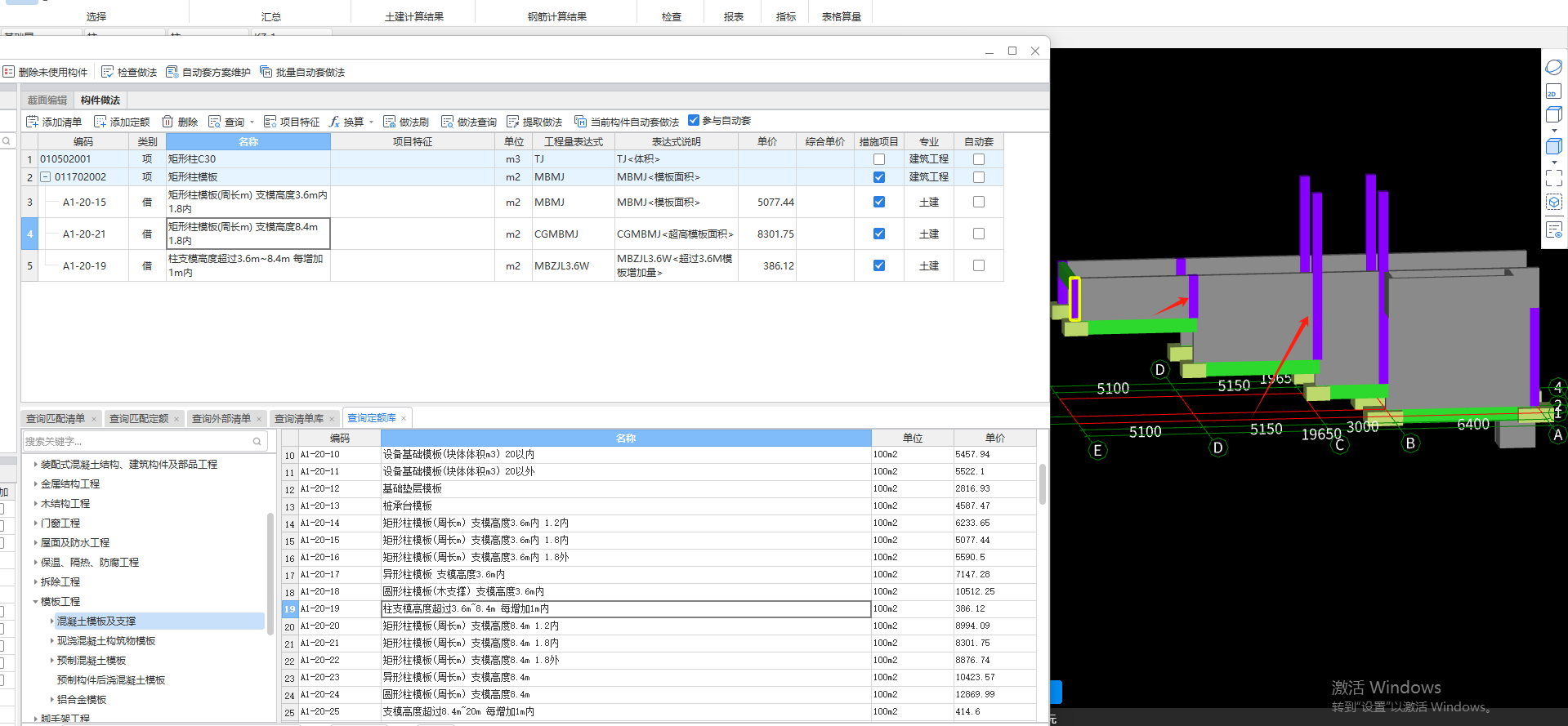This screenshot has width=1568, height=726.
Task: Open 钢筋计算结果 ribbon group
Action: coord(557,16)
